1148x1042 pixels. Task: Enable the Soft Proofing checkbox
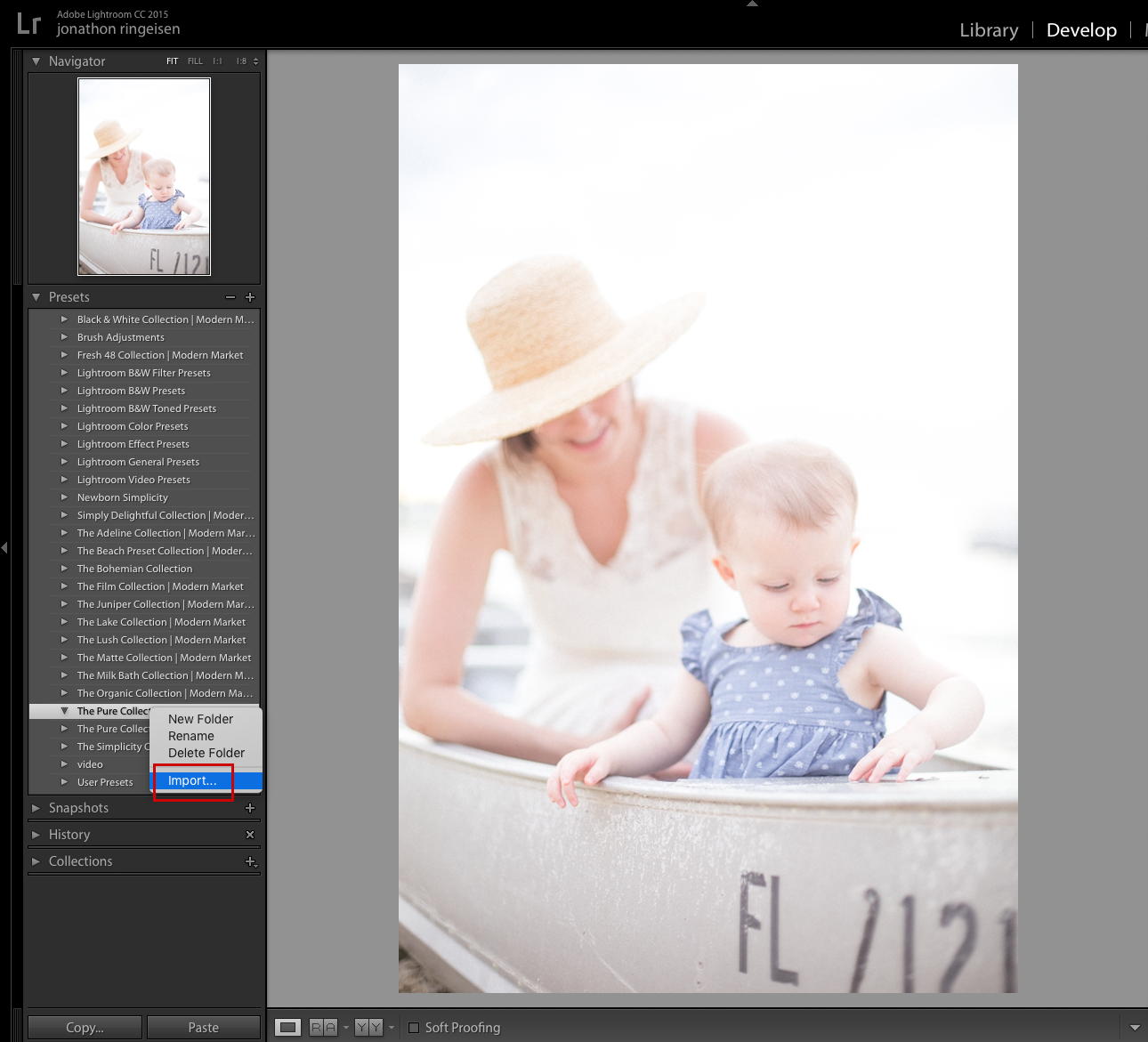coord(414,1028)
